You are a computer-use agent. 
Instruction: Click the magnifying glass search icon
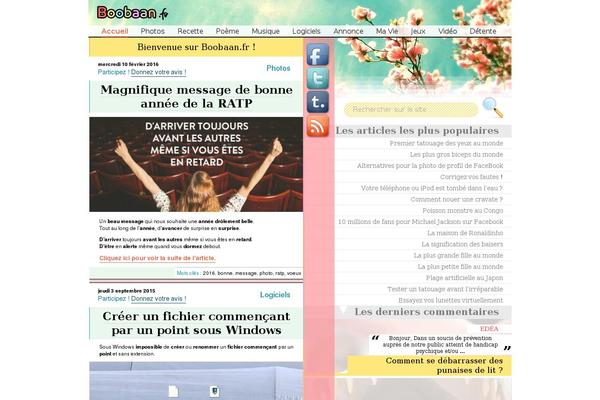tap(493, 108)
